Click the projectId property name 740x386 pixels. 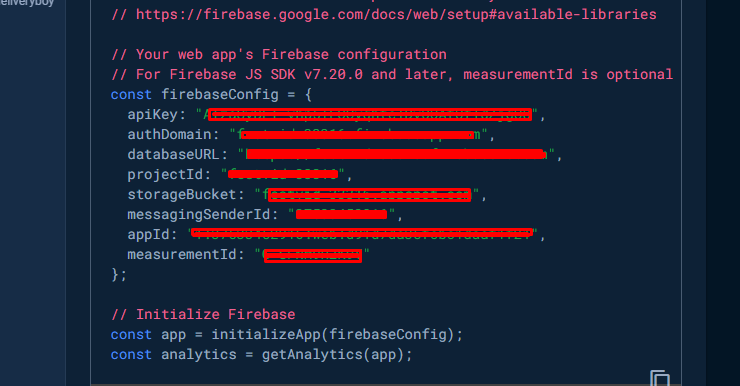165,175
